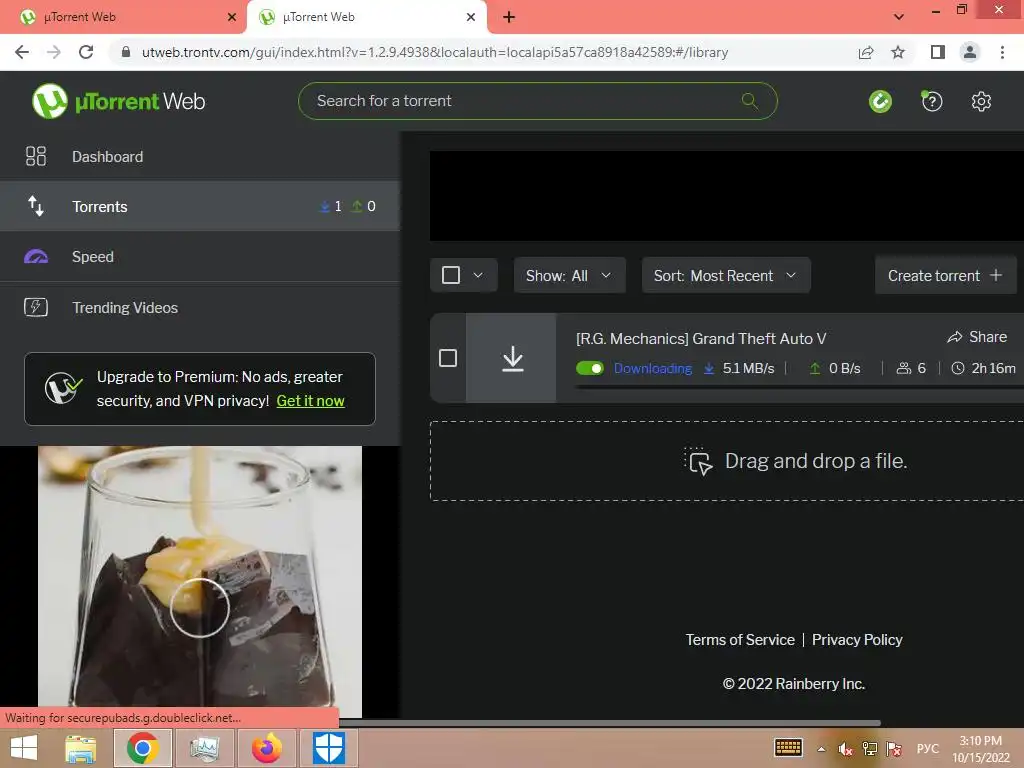This screenshot has height=768, width=1024.
Task: Click the Search for a torrent field
Action: pyautogui.click(x=537, y=101)
